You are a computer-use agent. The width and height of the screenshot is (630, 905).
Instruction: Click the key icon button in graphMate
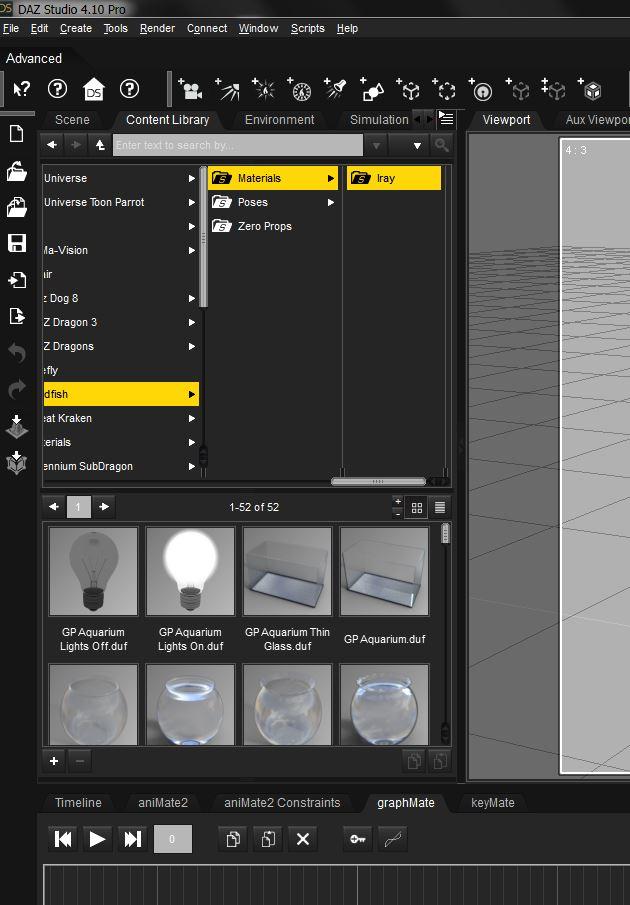(x=358, y=839)
